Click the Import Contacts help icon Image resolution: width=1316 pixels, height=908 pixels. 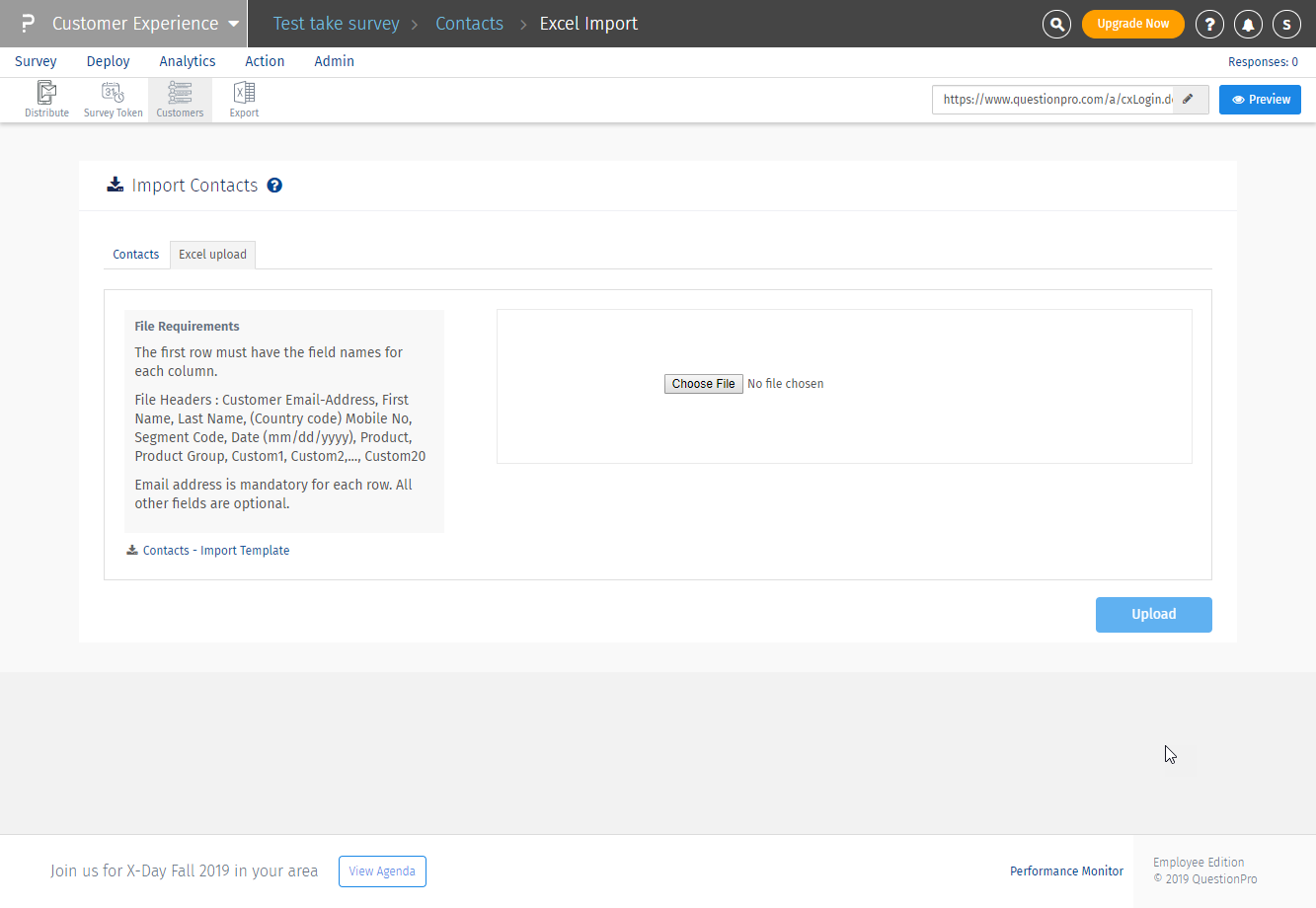(274, 186)
